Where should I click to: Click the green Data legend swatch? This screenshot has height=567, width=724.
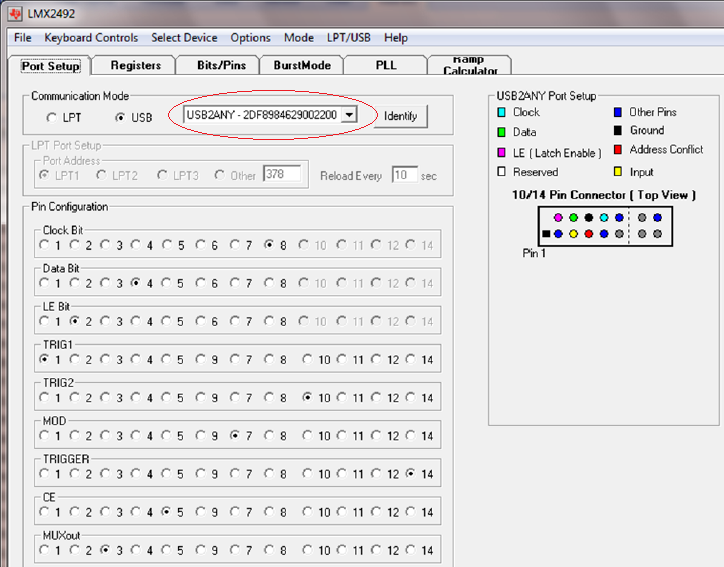pyautogui.click(x=501, y=133)
